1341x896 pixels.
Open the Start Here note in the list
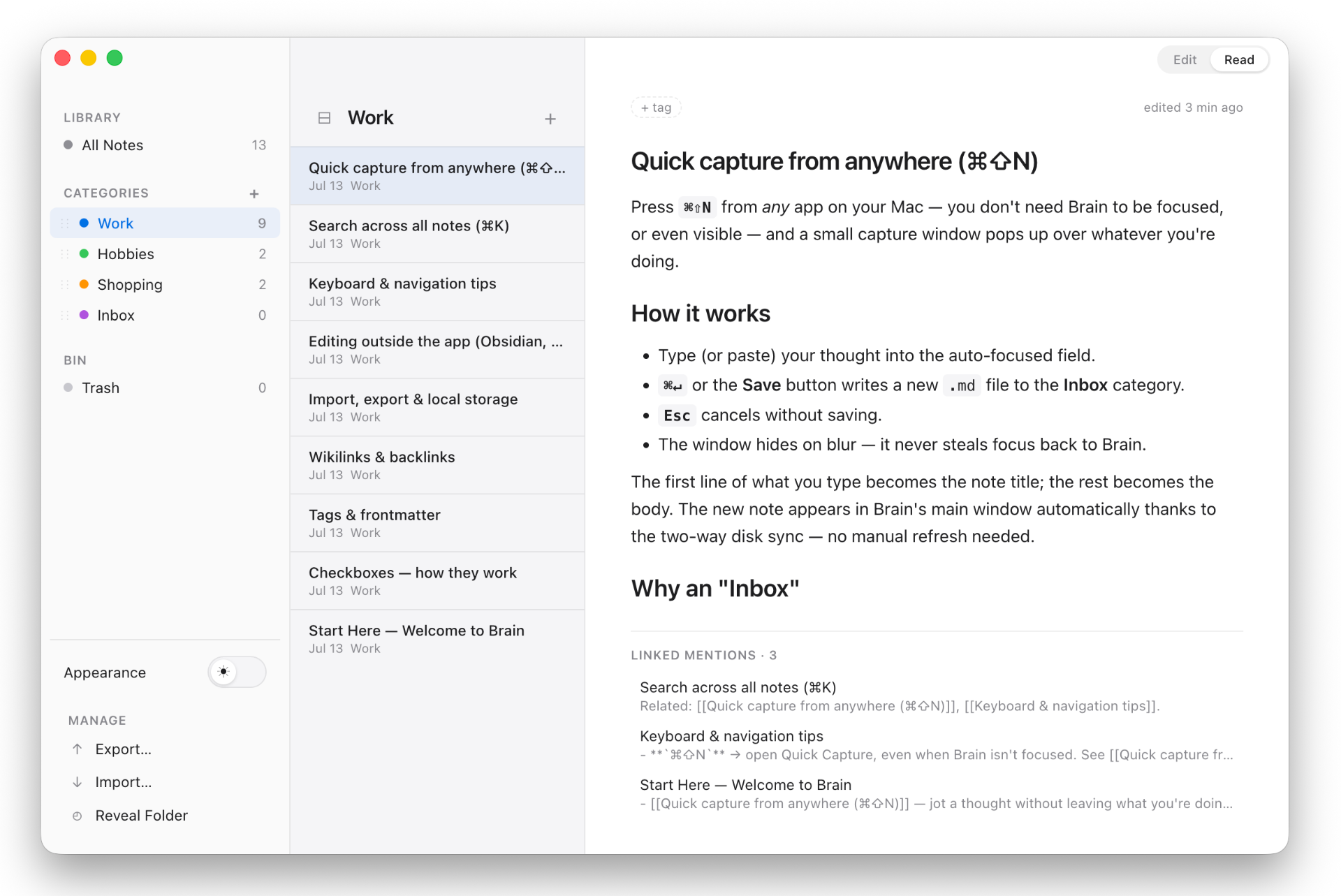pos(437,639)
